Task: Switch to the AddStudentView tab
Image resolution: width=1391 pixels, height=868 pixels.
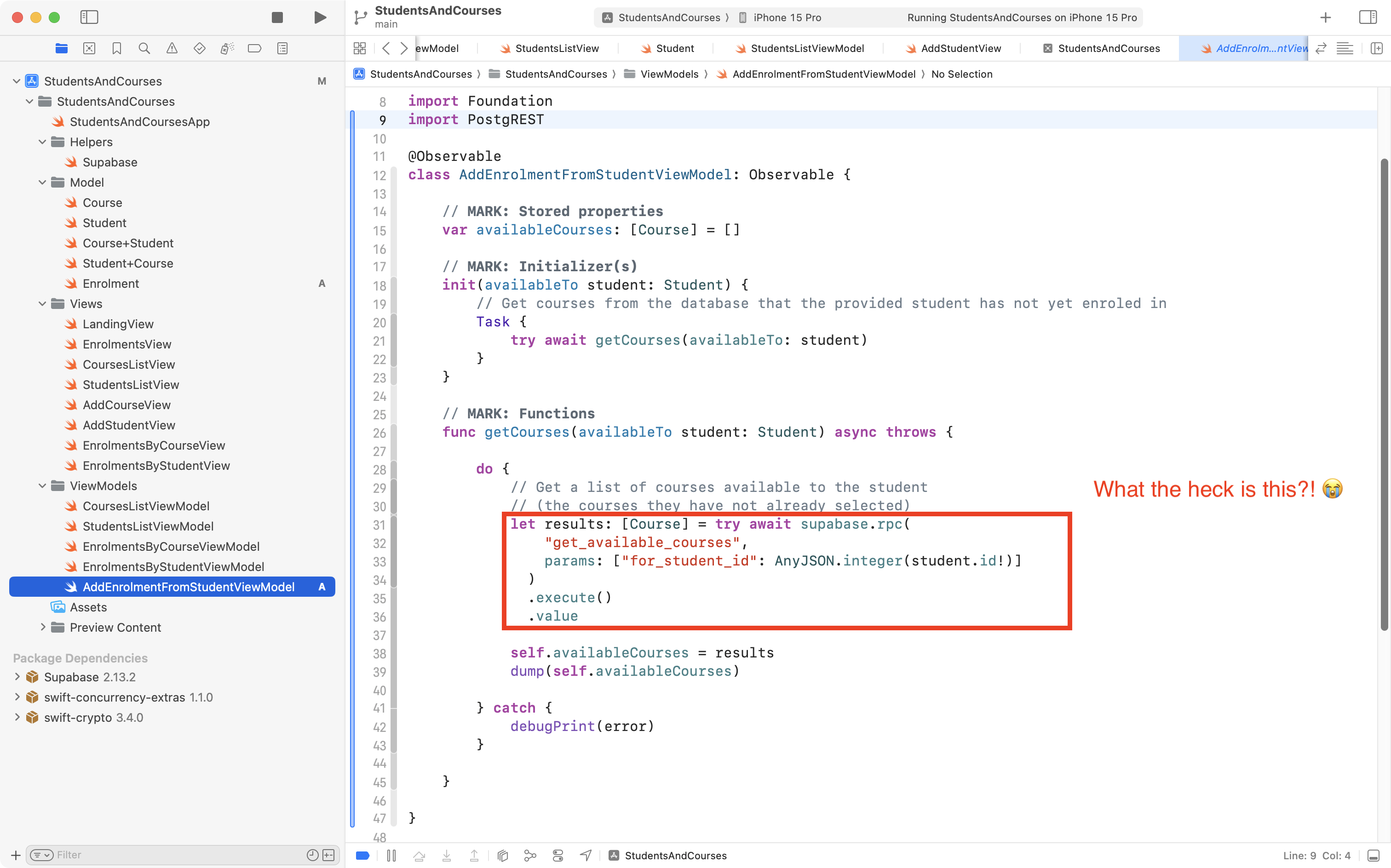Action: tap(960, 48)
